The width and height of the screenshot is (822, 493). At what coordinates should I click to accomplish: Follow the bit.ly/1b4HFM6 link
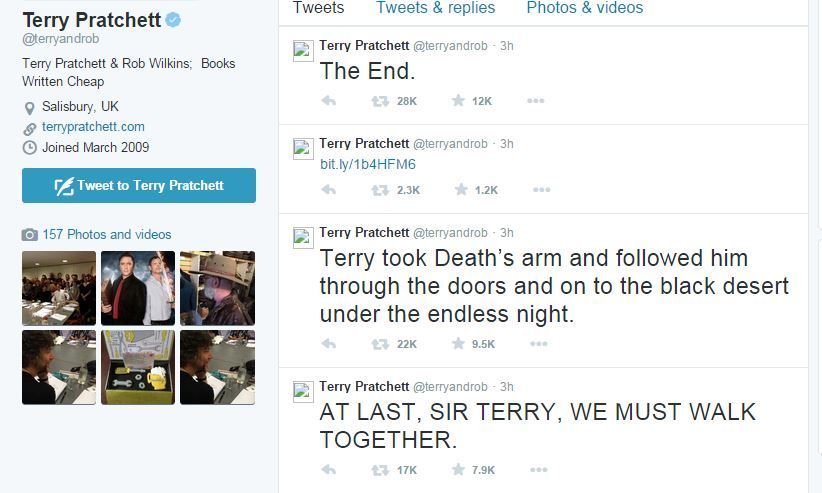368,164
